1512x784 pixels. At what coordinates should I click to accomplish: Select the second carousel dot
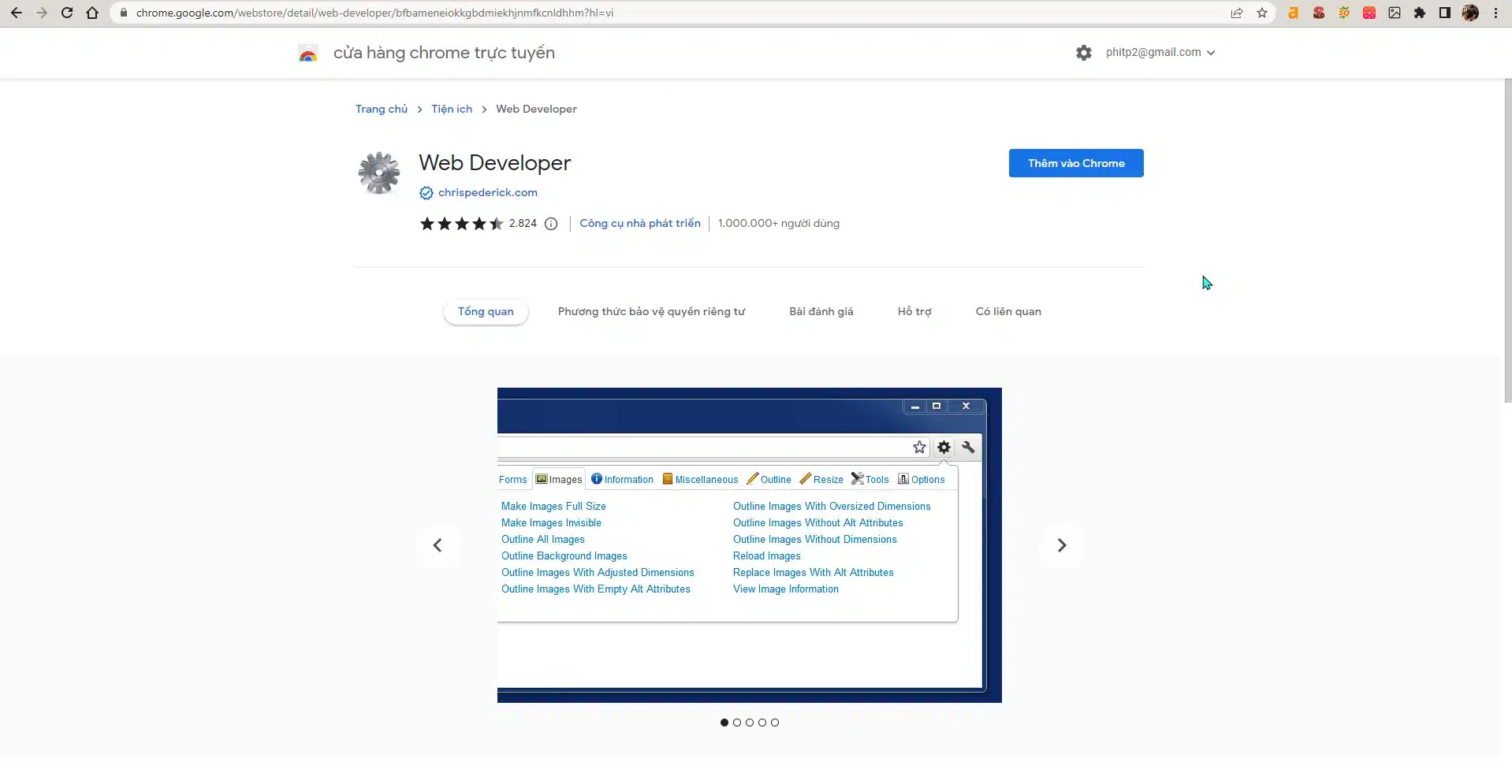tap(737, 723)
